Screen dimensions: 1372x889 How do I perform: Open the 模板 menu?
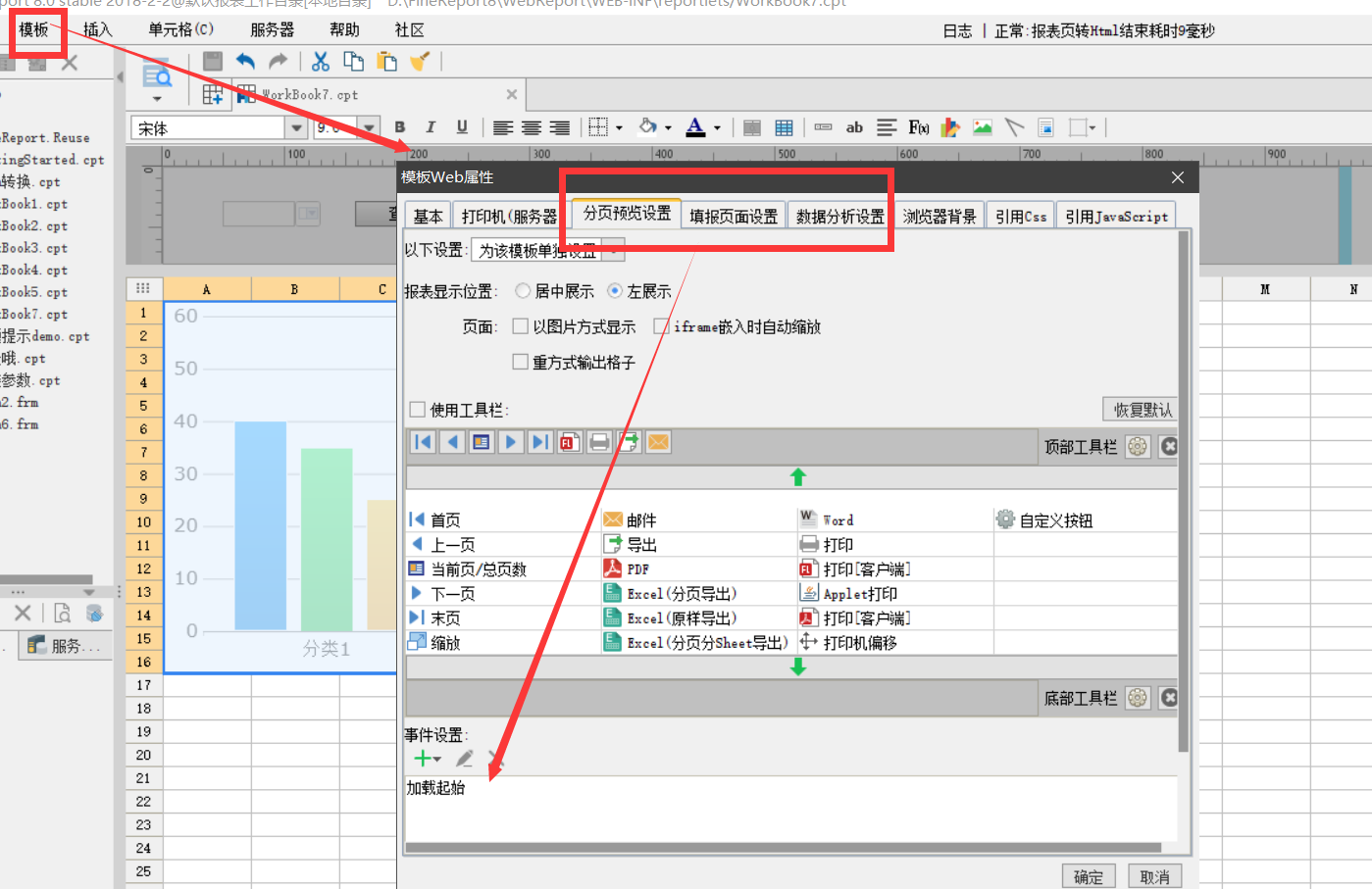point(33,30)
